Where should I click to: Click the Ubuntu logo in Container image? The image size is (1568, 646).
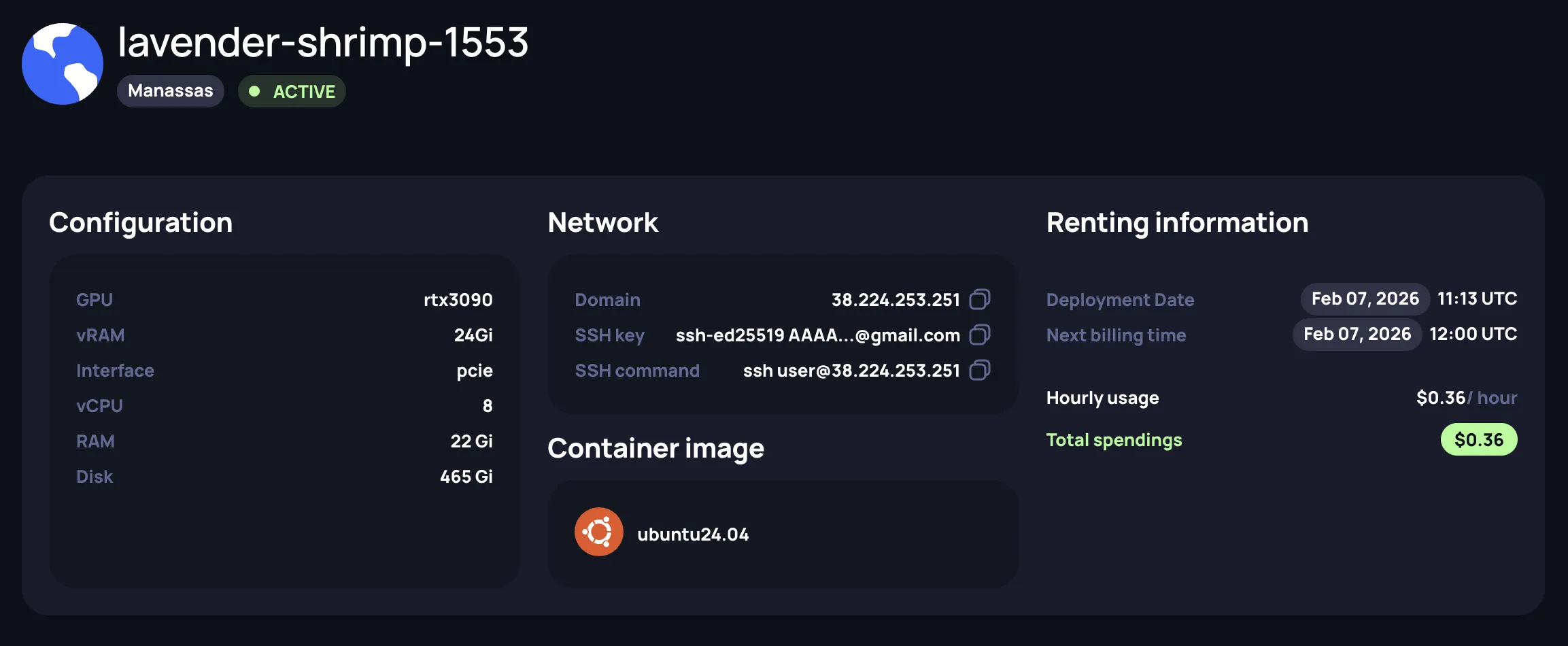(598, 531)
